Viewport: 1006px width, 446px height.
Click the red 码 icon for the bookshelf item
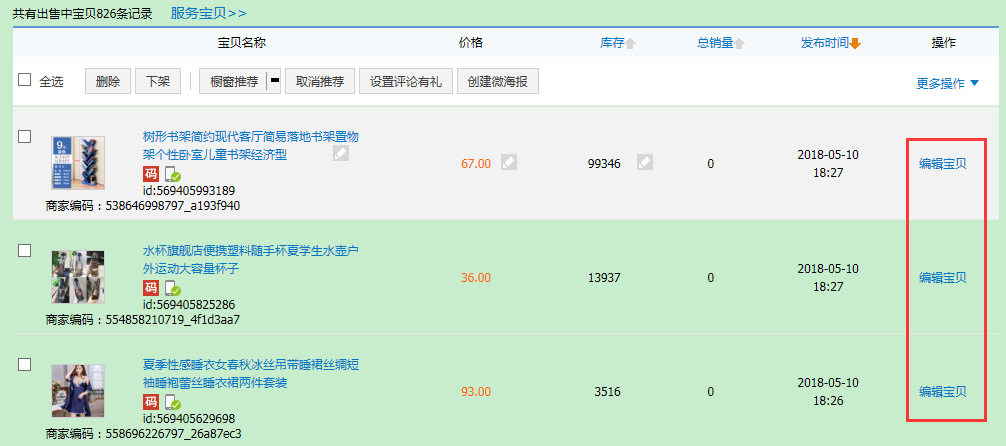151,175
